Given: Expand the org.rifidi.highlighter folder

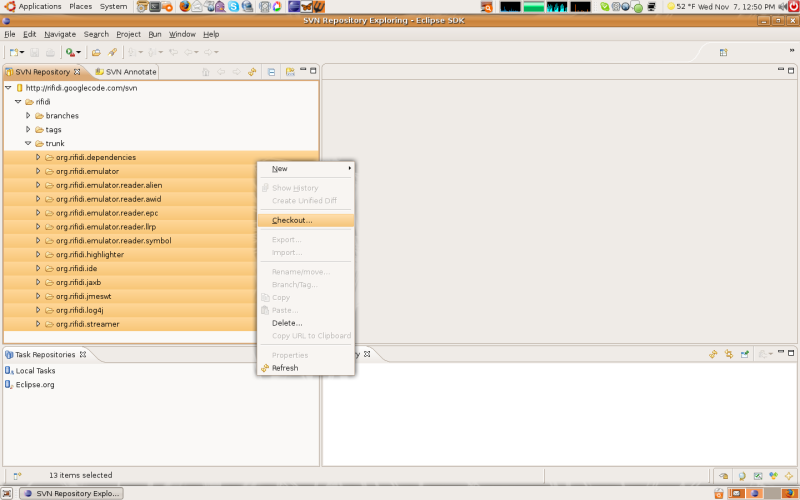Looking at the screenshot, I should point(38,254).
